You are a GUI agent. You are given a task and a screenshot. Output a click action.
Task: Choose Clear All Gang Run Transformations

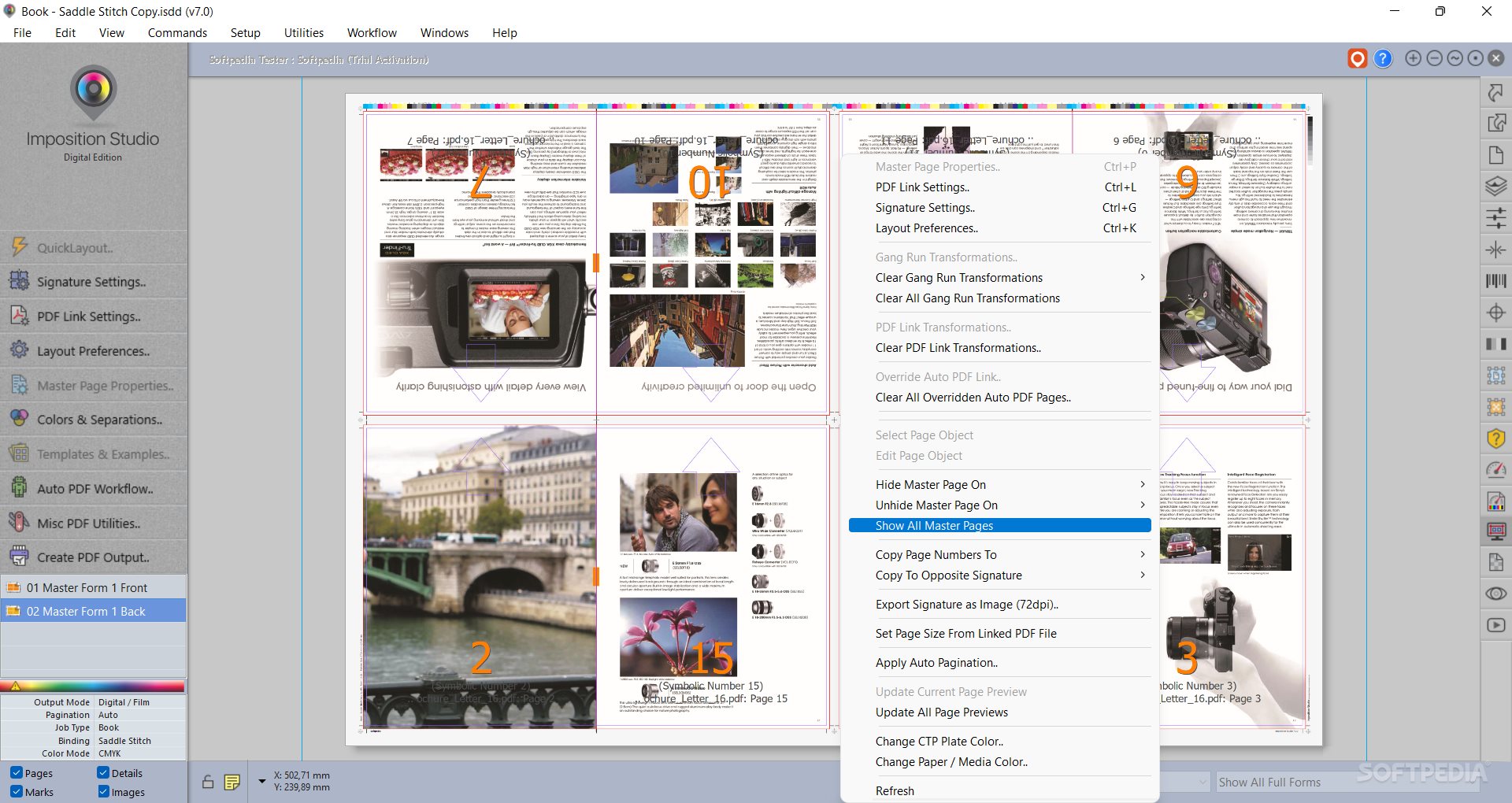tap(1000, 298)
